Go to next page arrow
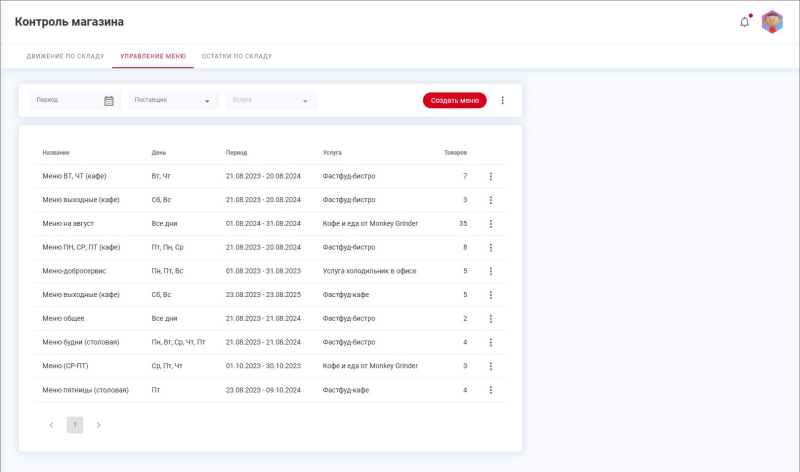The width and height of the screenshot is (800, 472). pos(98,425)
